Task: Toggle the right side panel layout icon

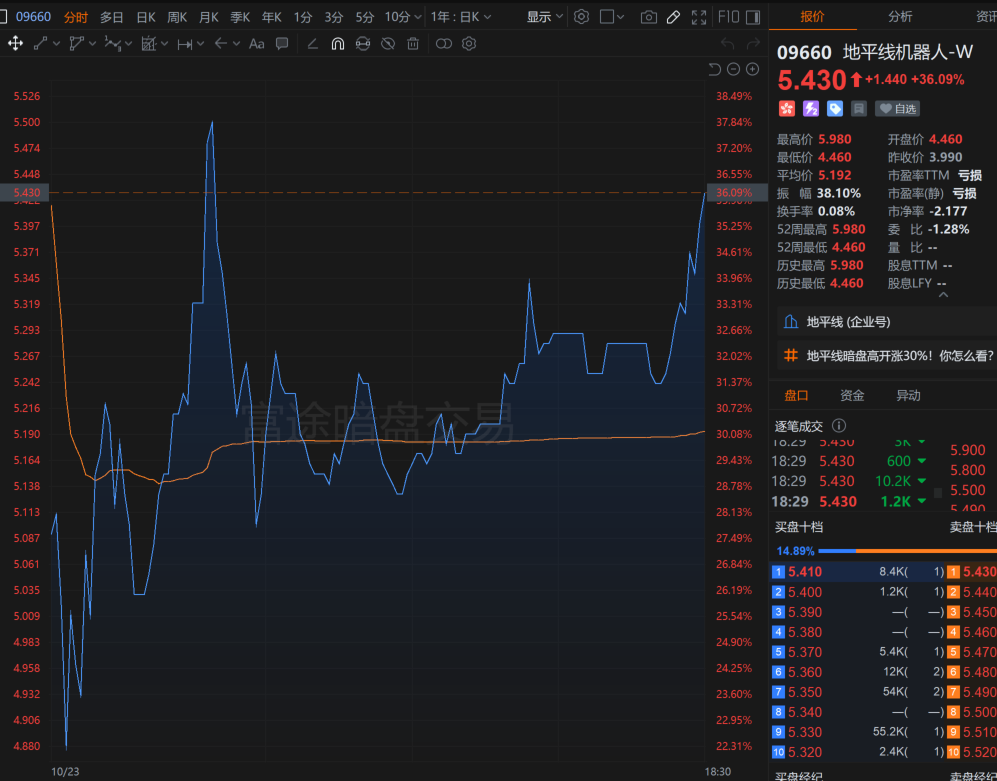Action: [750, 17]
